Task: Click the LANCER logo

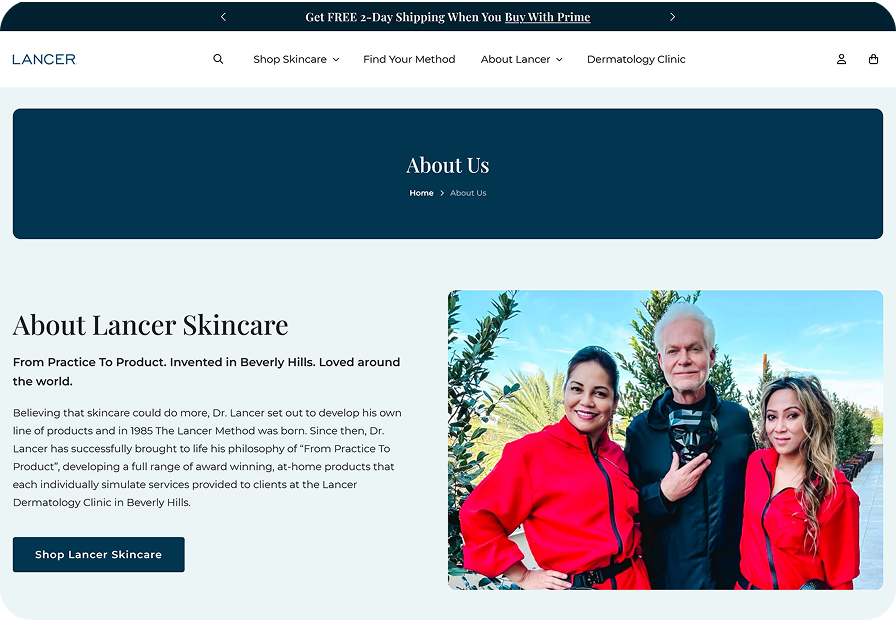Action: pyautogui.click(x=45, y=59)
